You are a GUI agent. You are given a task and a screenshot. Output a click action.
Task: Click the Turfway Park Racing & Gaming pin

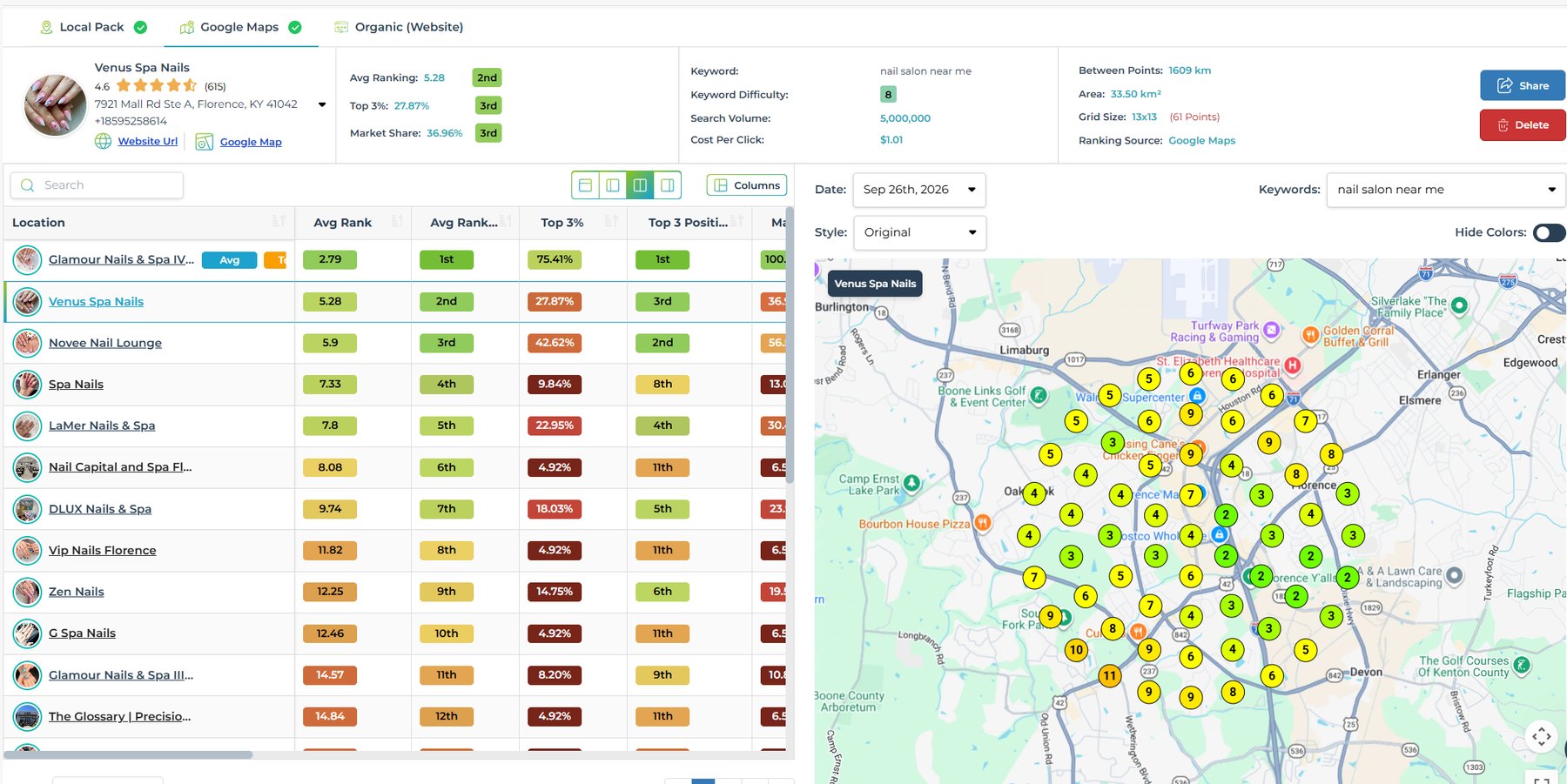coord(1272,330)
